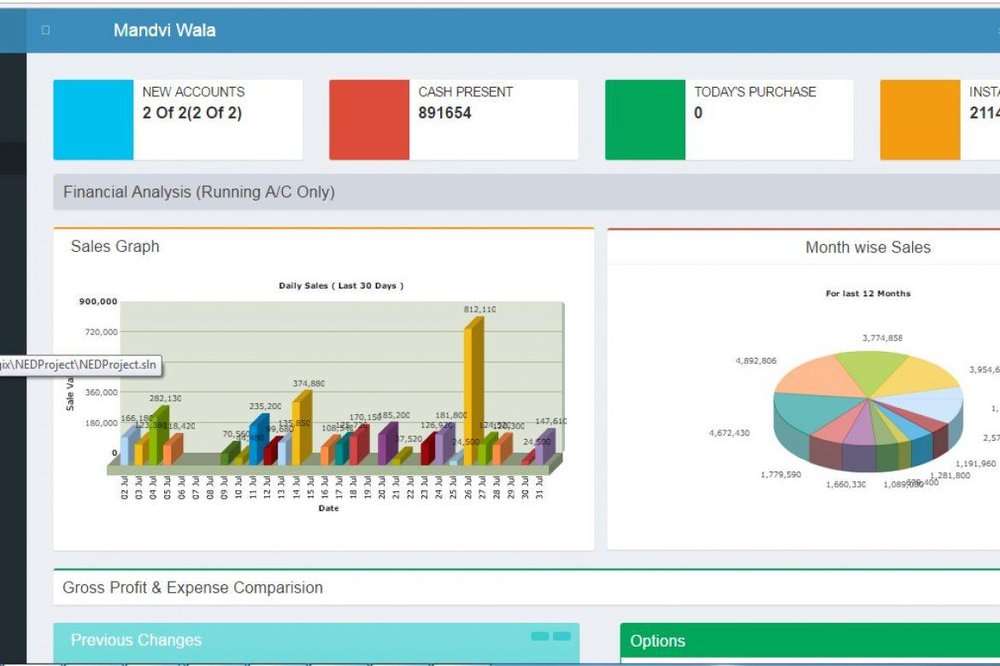Select the Options panel header
This screenshot has width=1000, height=666.
660,641
